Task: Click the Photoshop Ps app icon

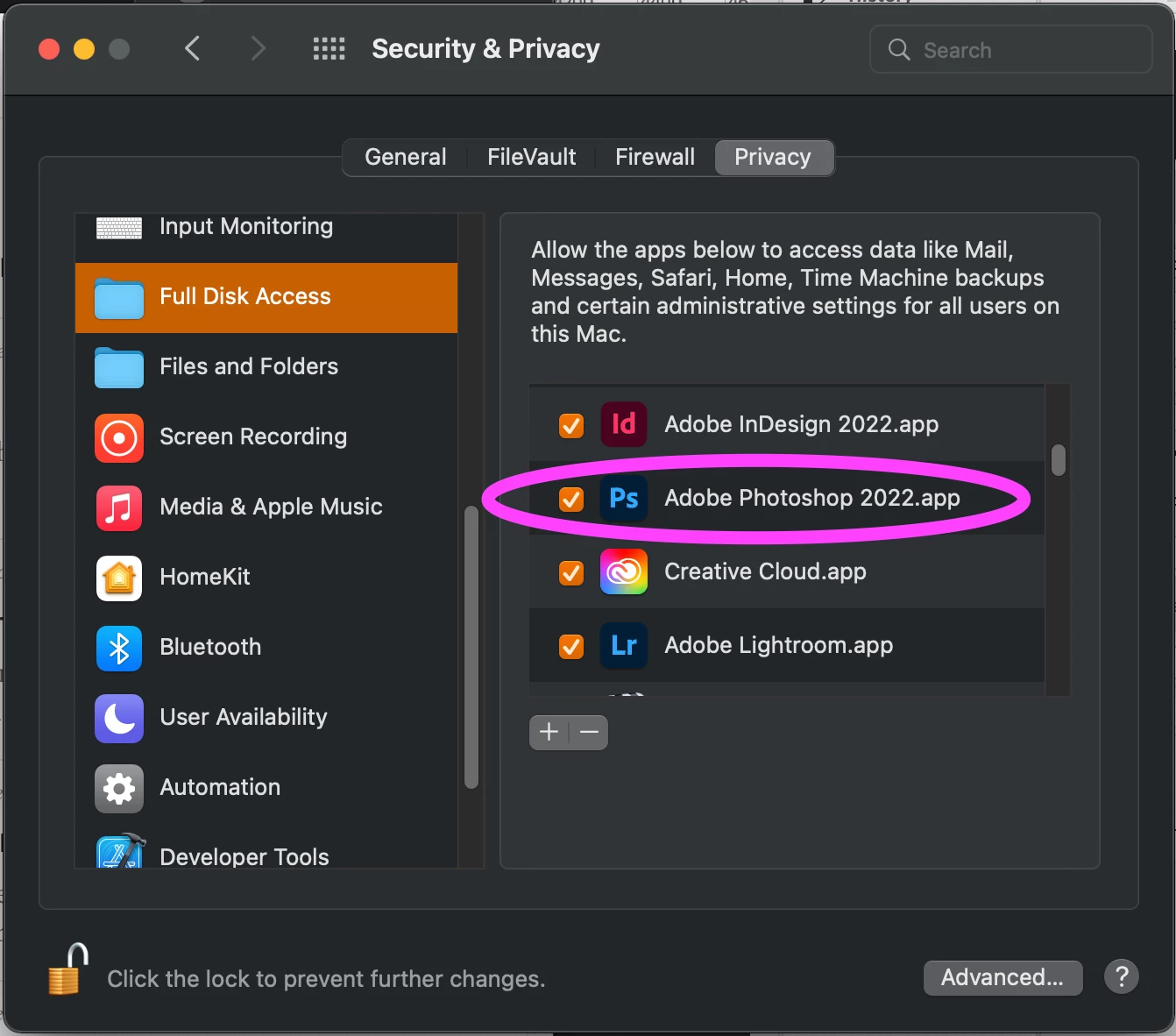Action: [624, 498]
